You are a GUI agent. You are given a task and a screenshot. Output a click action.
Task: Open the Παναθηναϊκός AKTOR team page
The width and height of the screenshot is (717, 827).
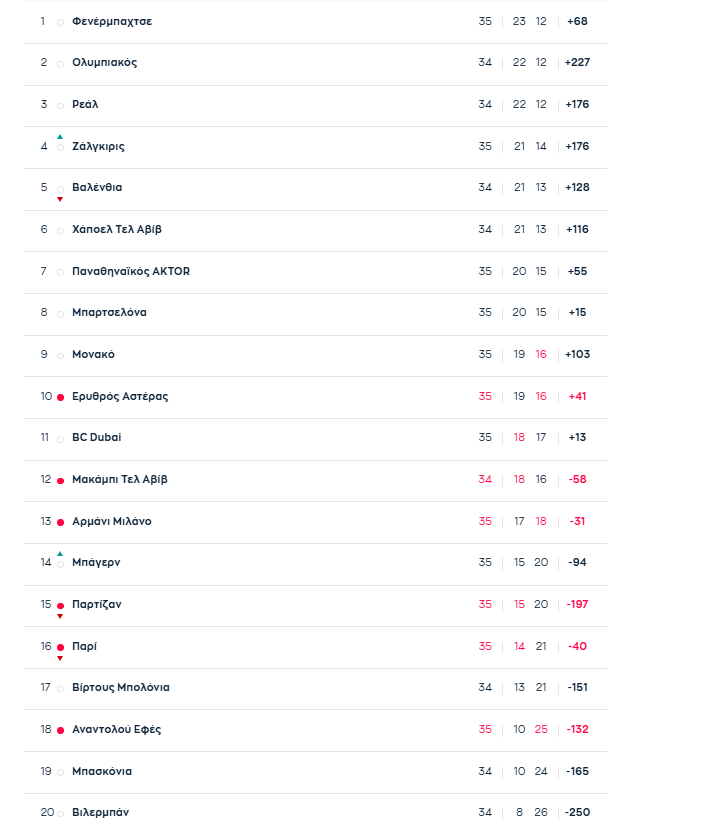click(130, 271)
